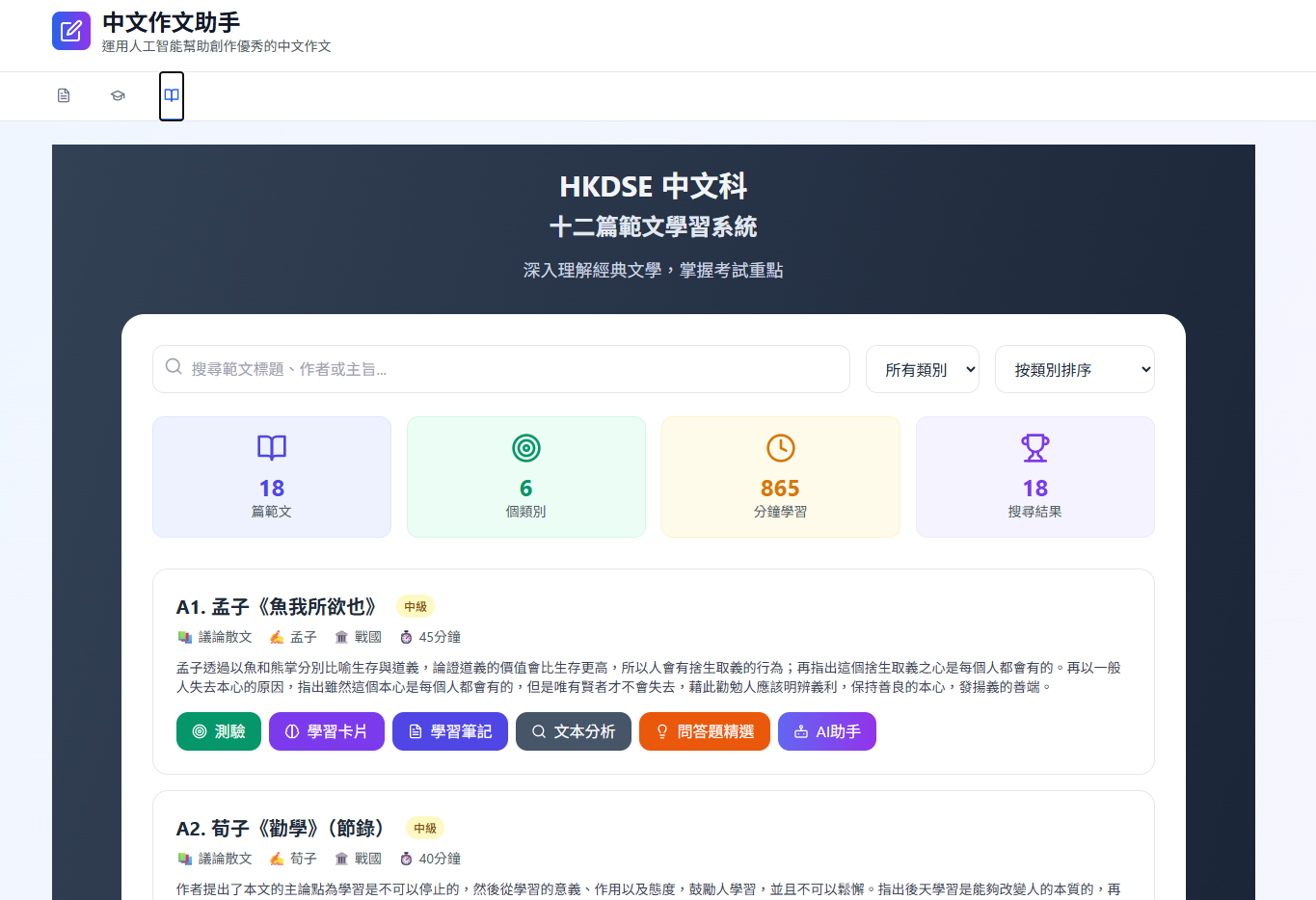Click the 中文作文助手 app title text
The width and height of the screenshot is (1316, 900).
point(172,22)
